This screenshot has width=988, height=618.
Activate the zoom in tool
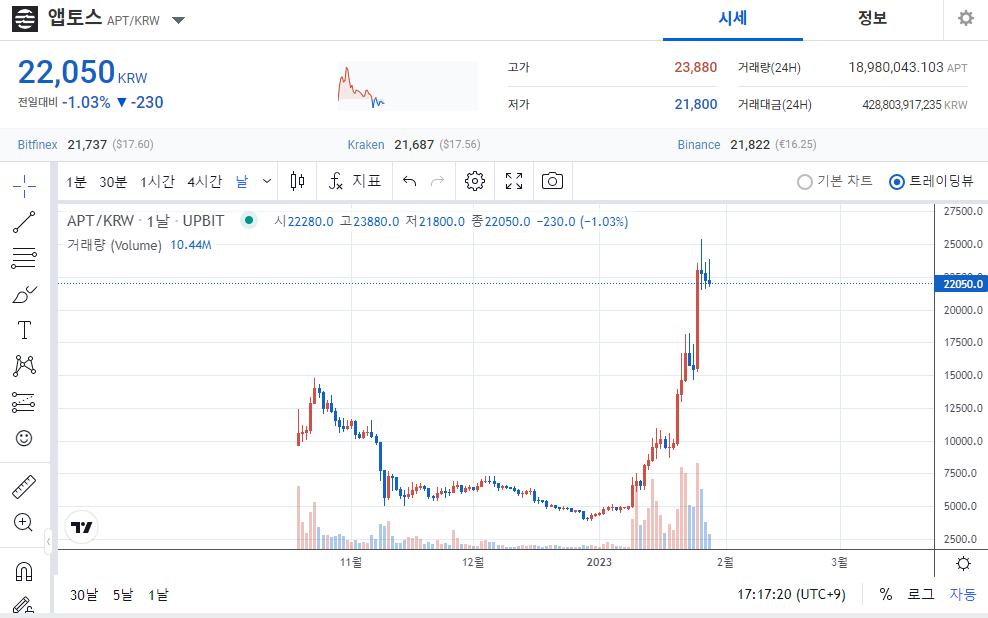[x=24, y=523]
